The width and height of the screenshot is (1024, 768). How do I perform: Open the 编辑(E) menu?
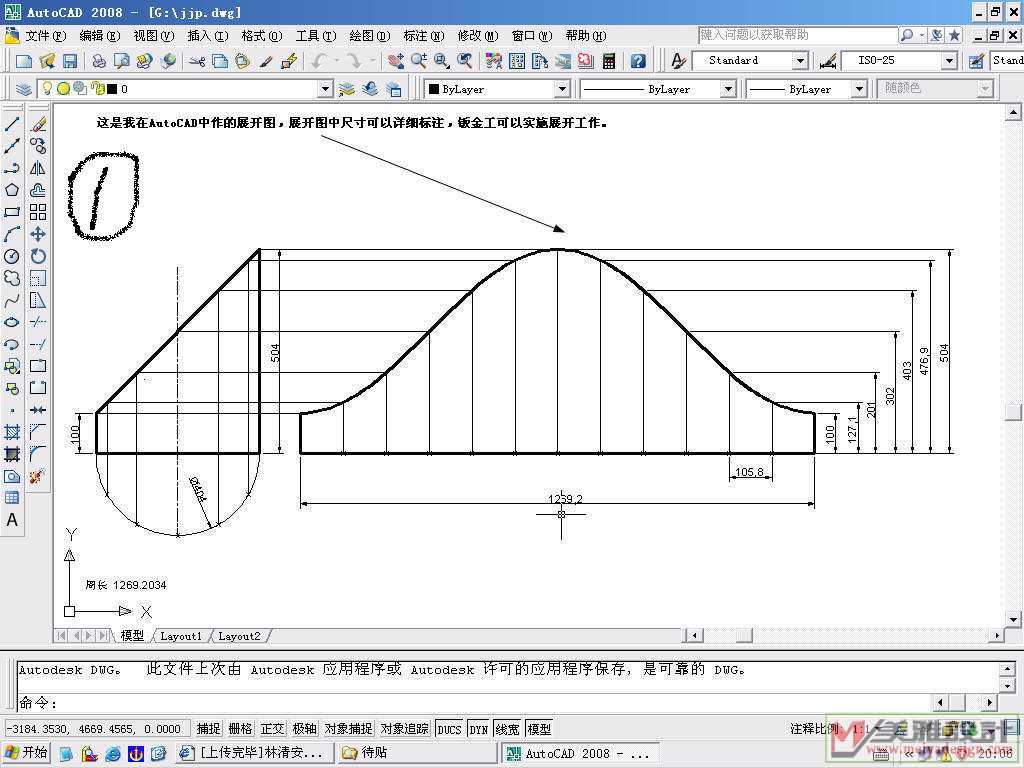(x=99, y=36)
